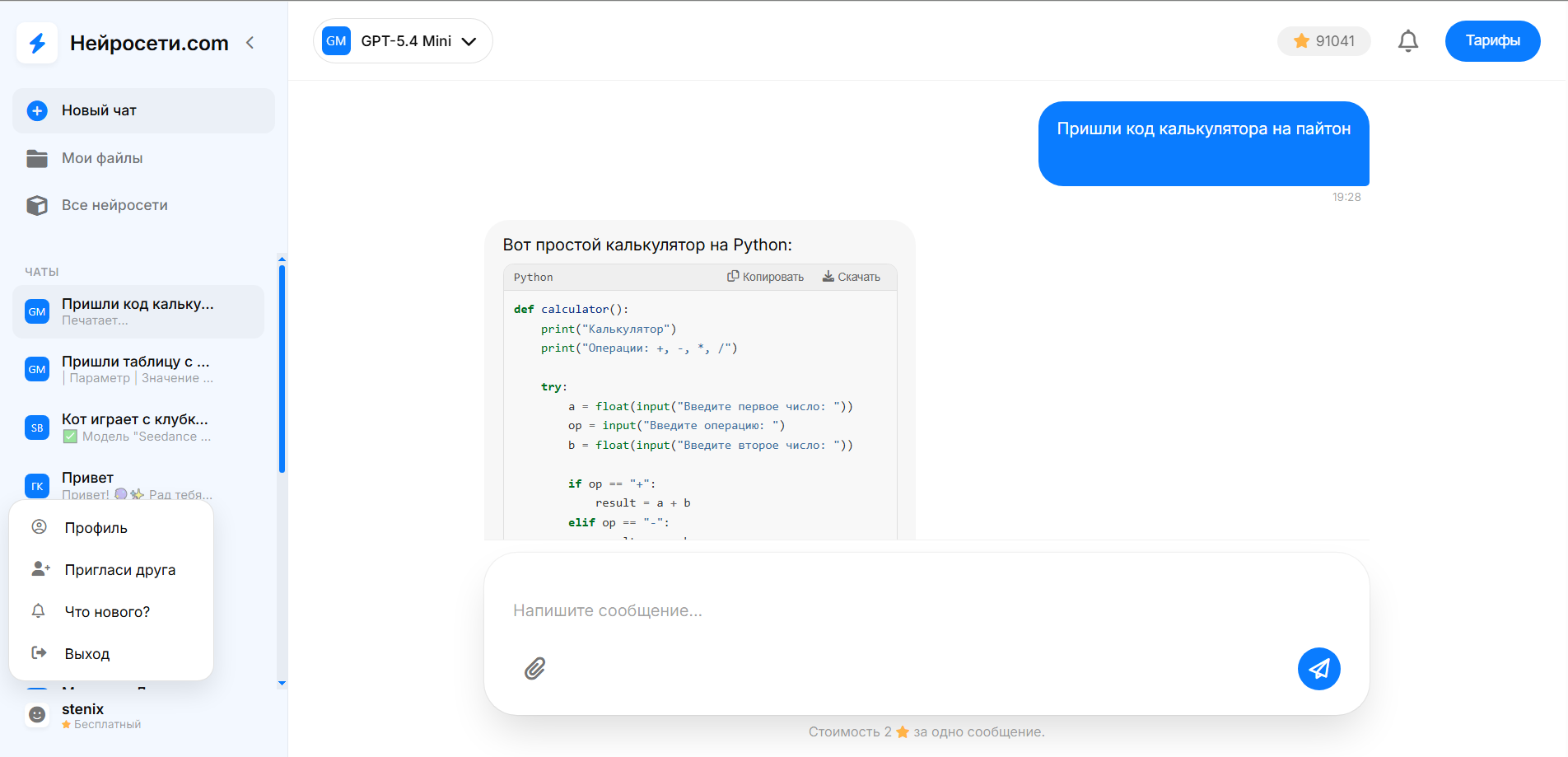Click the stenix smiley avatar icon
Screen dimensions: 1568x757
click(x=37, y=715)
